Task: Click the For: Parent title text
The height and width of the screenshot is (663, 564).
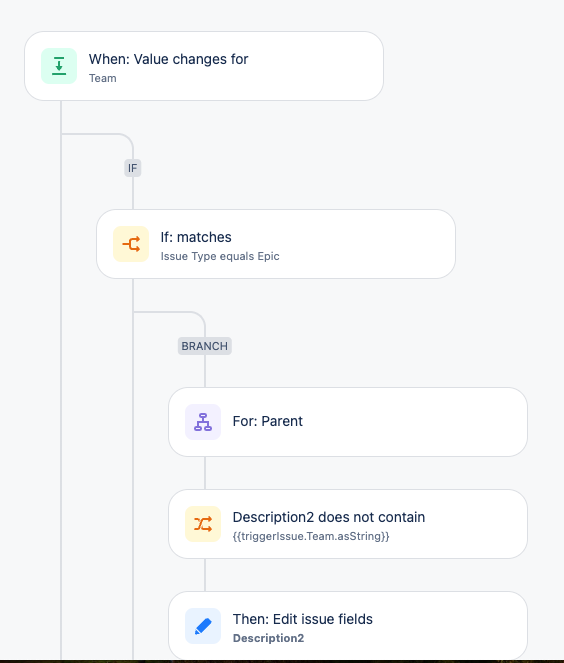Action: (x=268, y=422)
